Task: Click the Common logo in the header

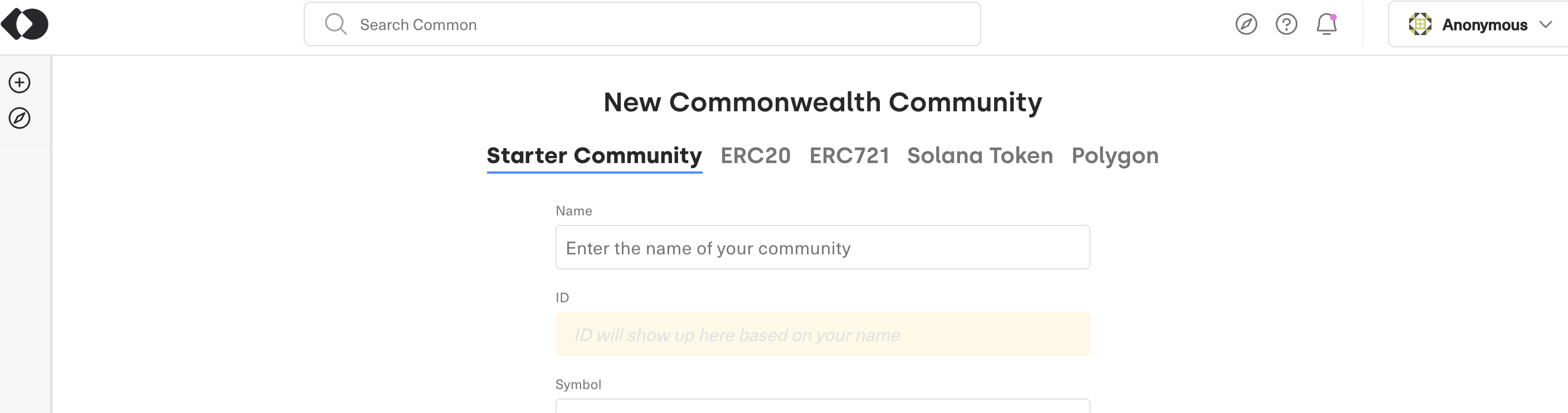Action: pos(25,24)
